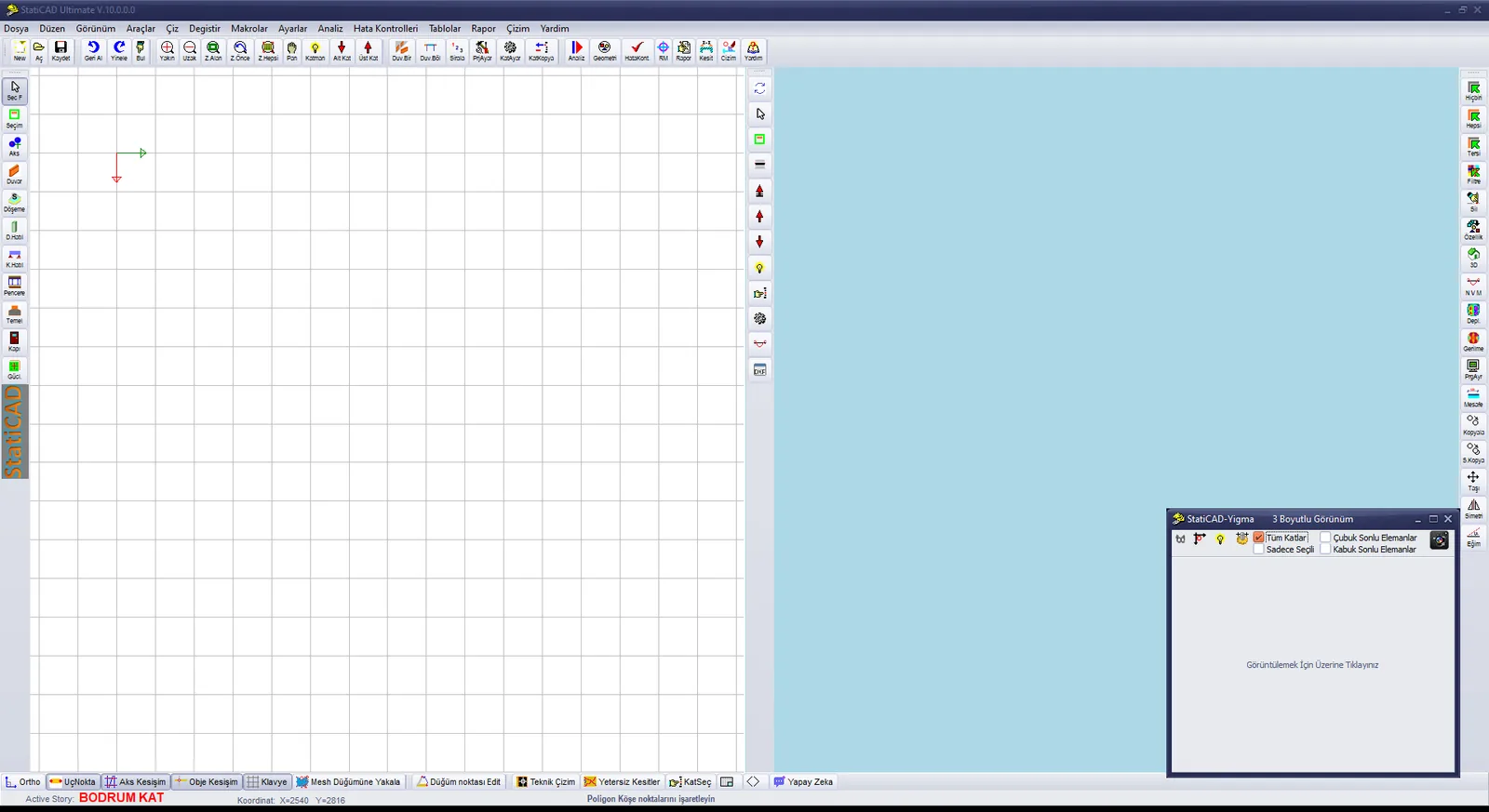Viewport: 1489px width, 812px height.
Task: Click the camera icon in 3D view
Action: click(1439, 540)
